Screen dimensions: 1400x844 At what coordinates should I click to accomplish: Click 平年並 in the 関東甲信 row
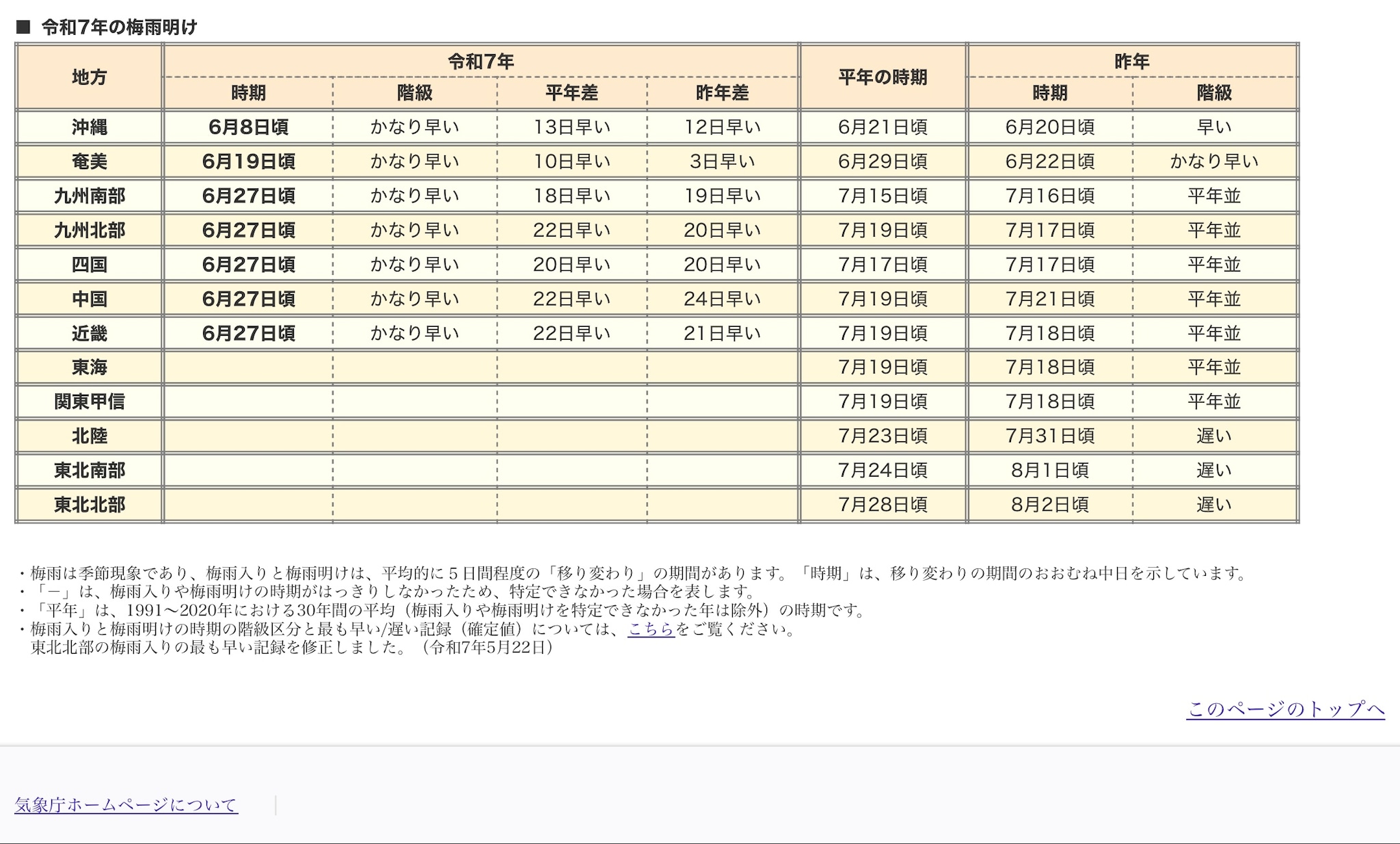pos(1214,401)
